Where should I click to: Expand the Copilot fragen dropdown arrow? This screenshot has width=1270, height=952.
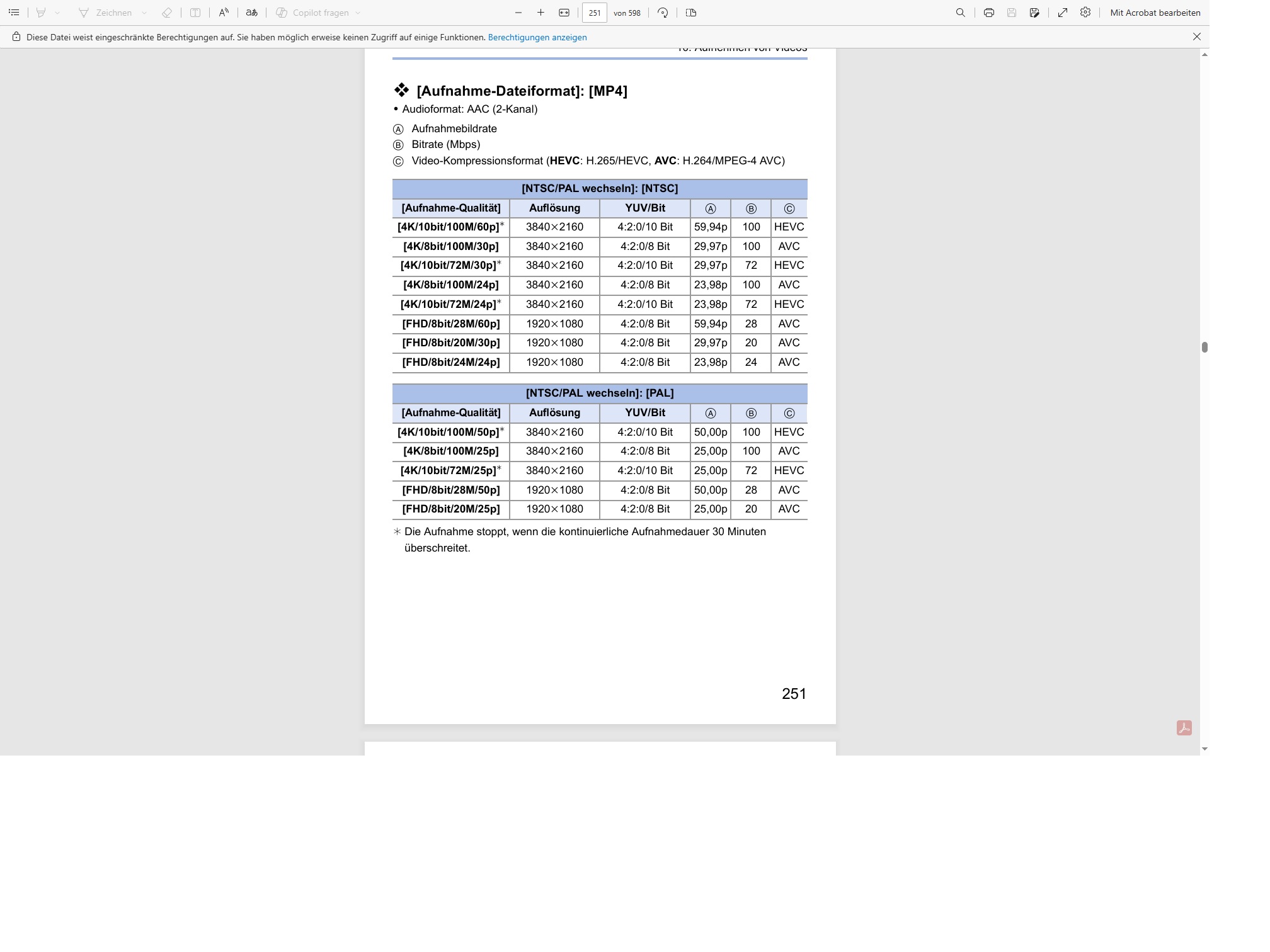358,13
